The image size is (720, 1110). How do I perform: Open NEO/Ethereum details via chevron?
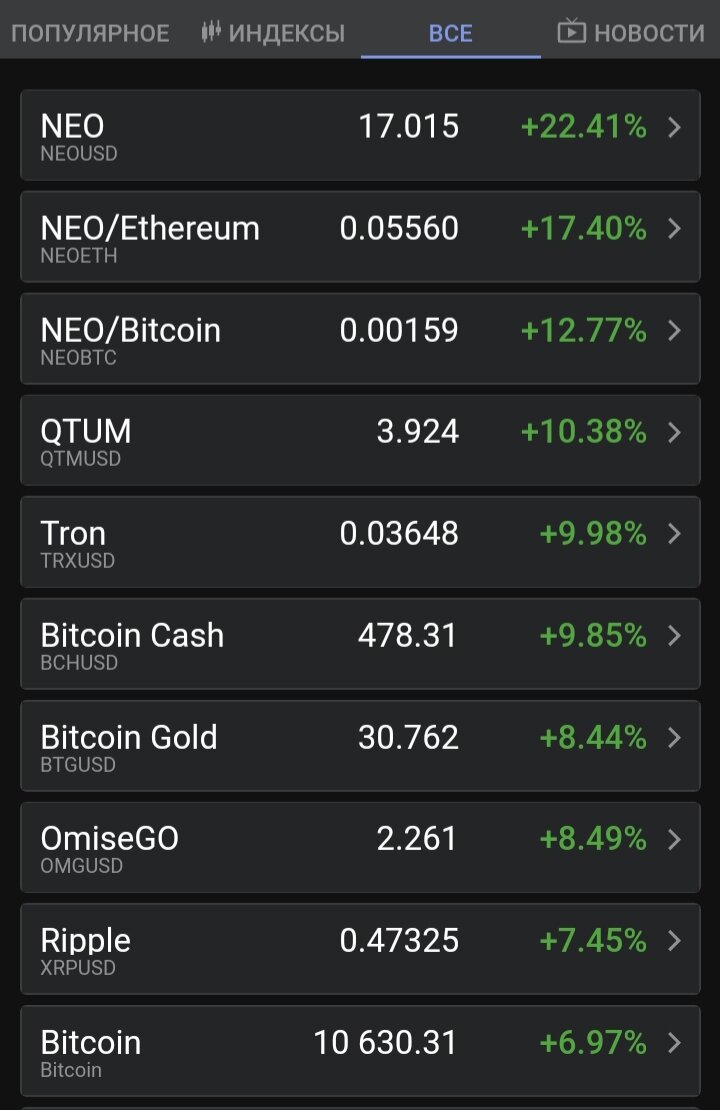[675, 229]
